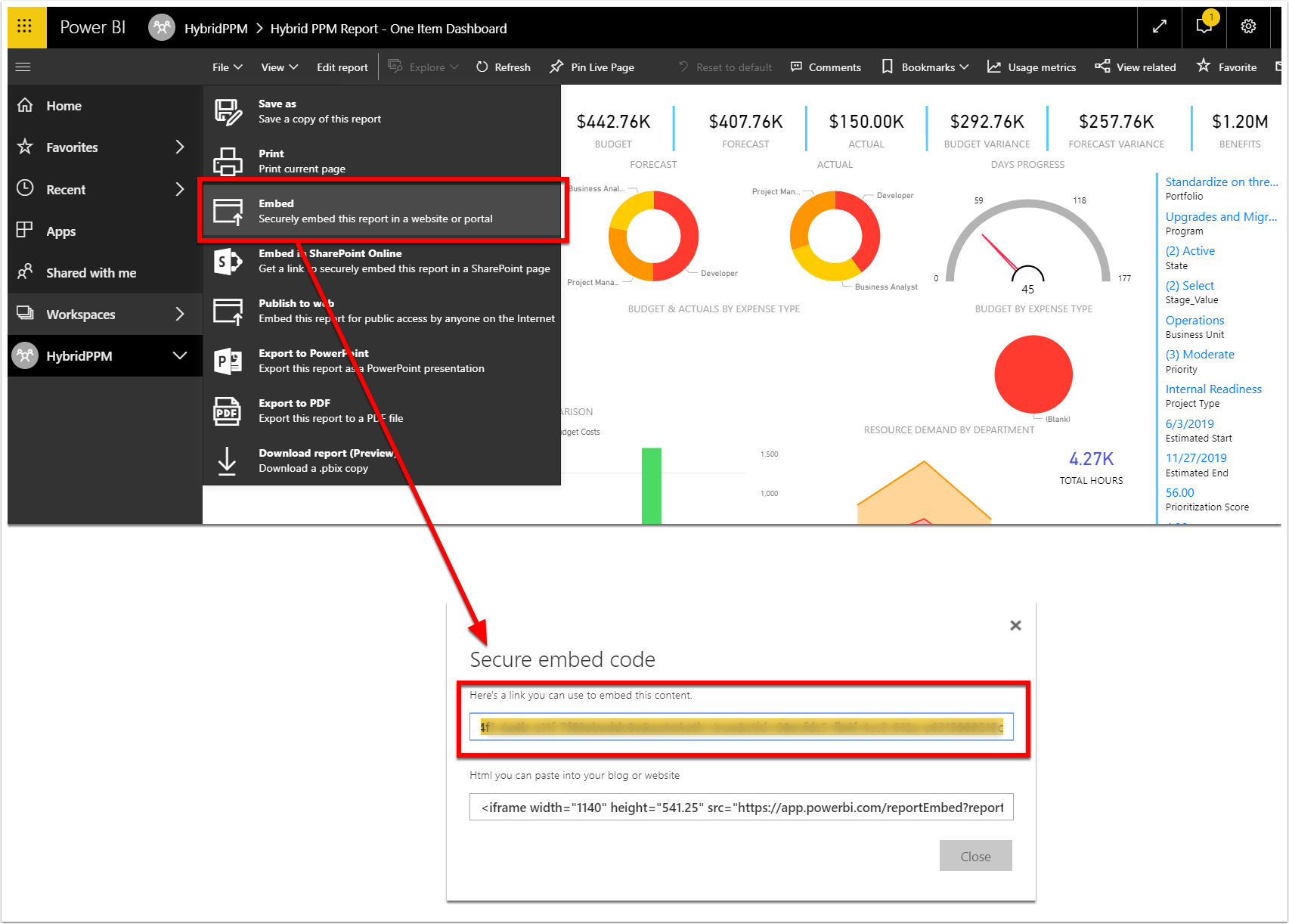Click the PDF icon in File menu

pos(228,411)
